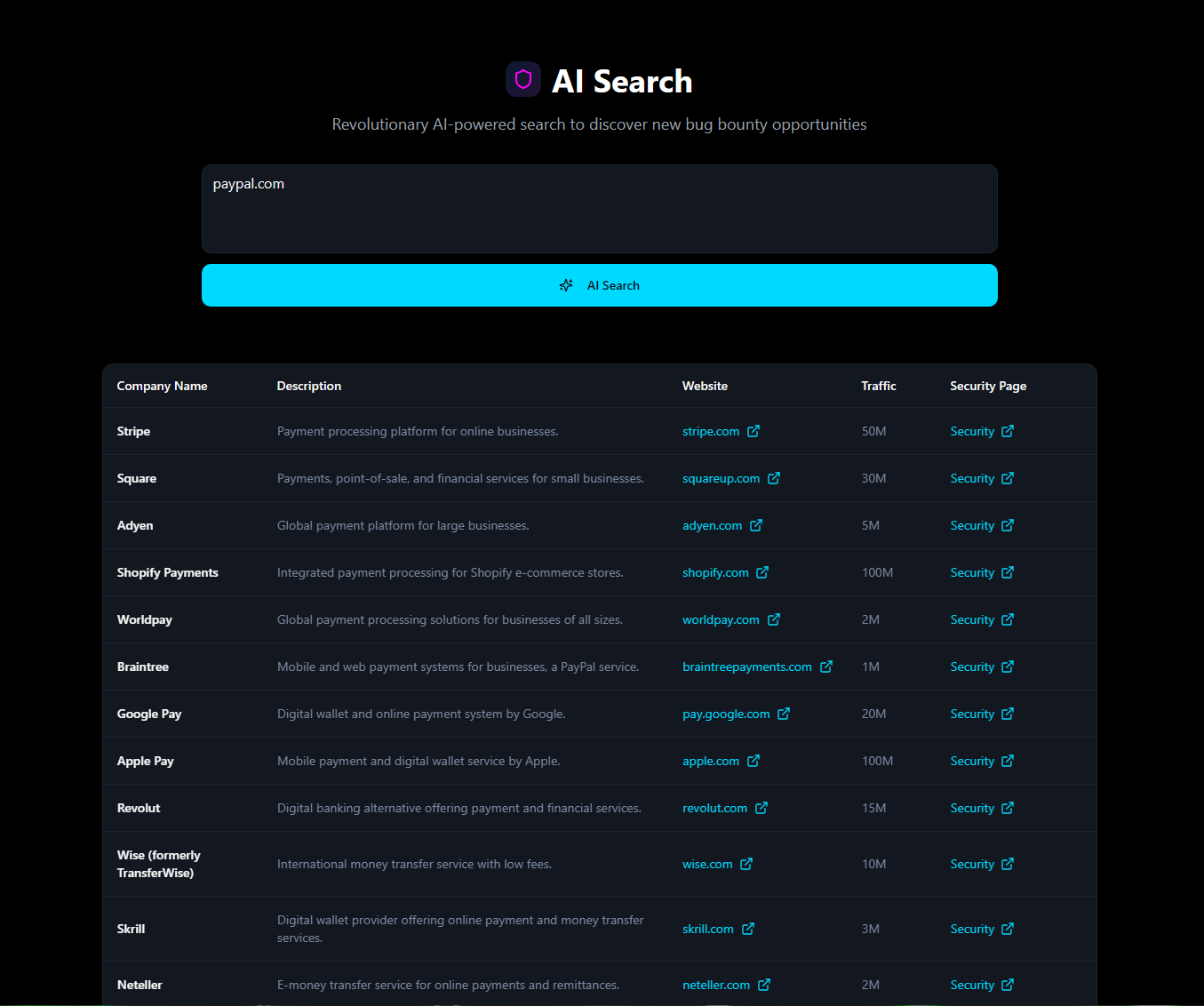Open the Security page for Apple Pay
Viewport: 1204px width, 1006px height.
972,761
